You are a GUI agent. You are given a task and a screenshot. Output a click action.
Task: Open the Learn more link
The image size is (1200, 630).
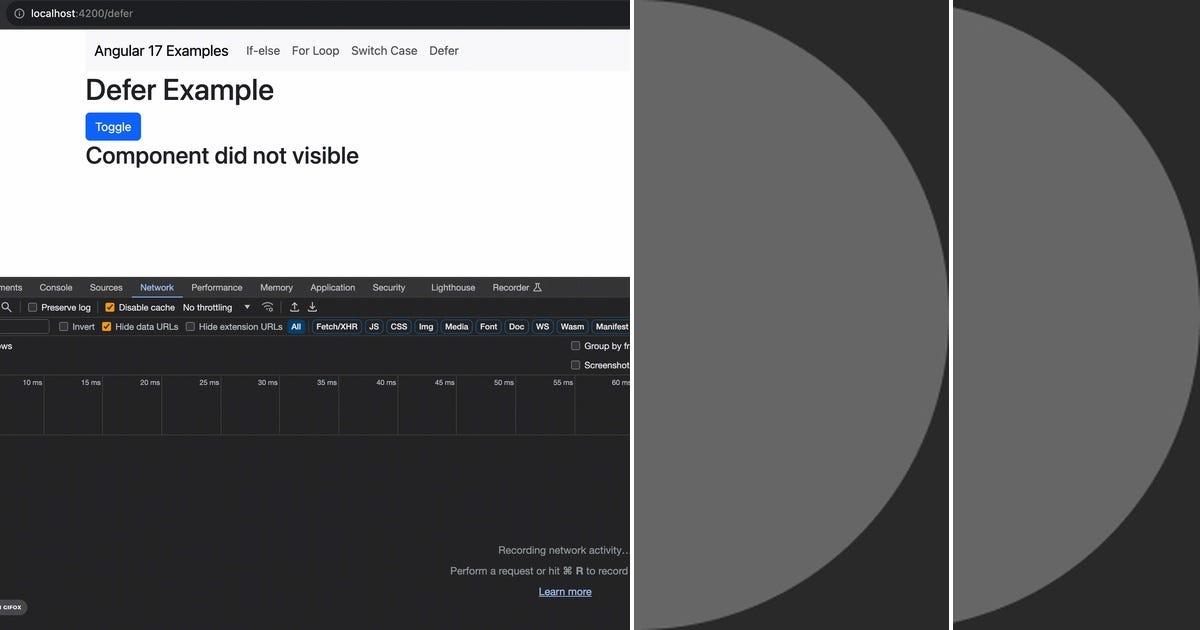click(565, 592)
